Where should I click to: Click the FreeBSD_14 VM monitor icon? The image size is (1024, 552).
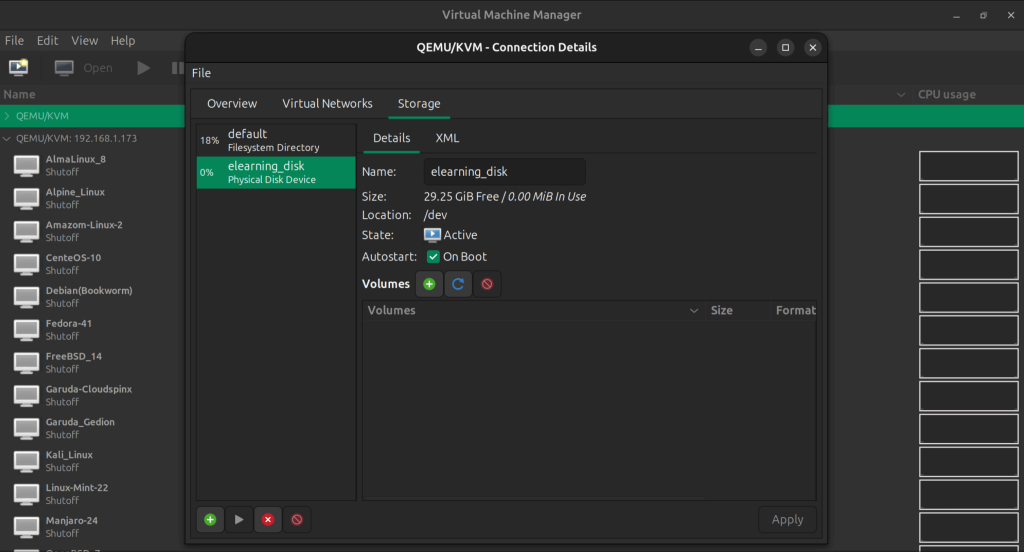pyautogui.click(x=26, y=363)
